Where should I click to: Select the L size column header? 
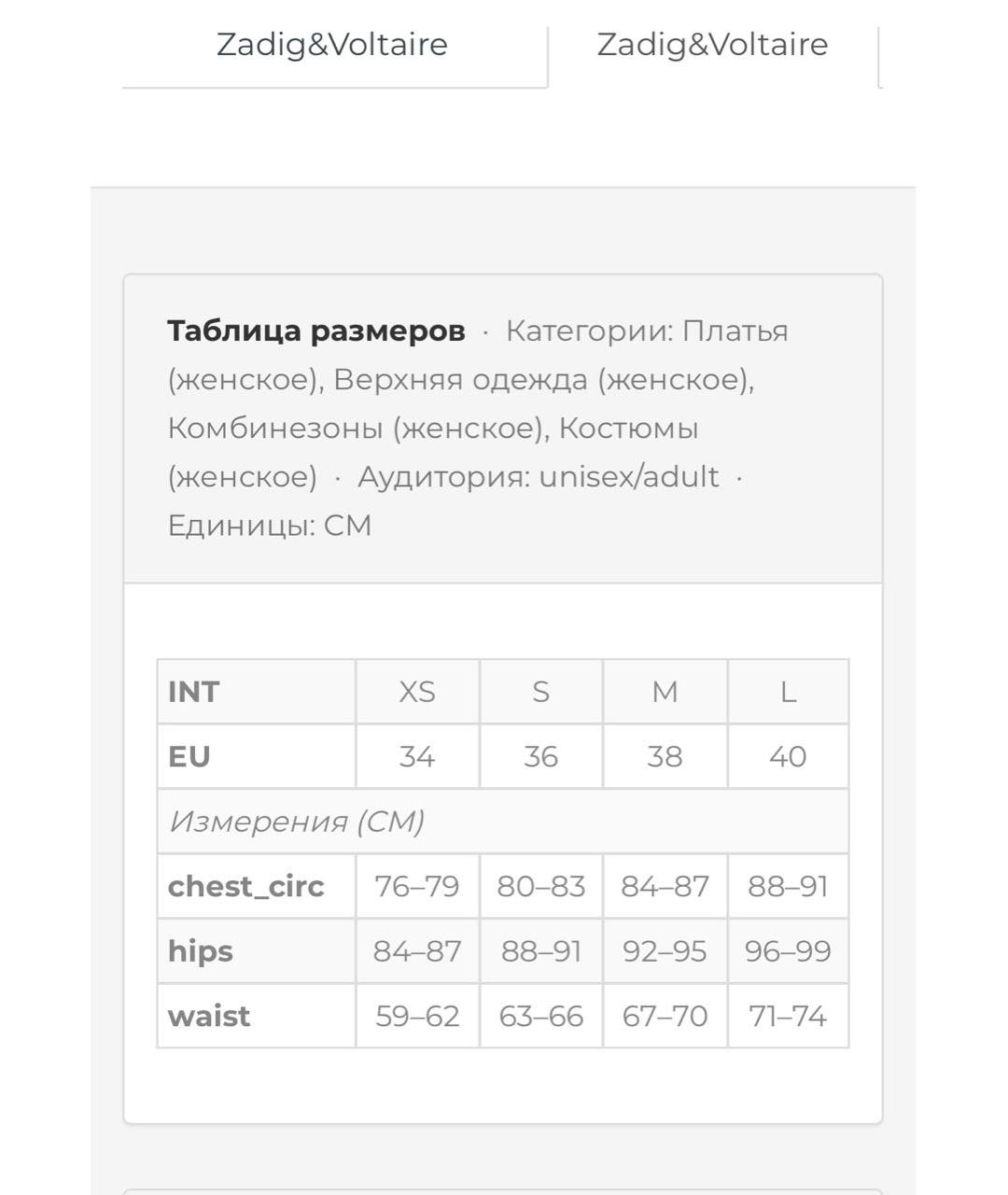tap(789, 692)
